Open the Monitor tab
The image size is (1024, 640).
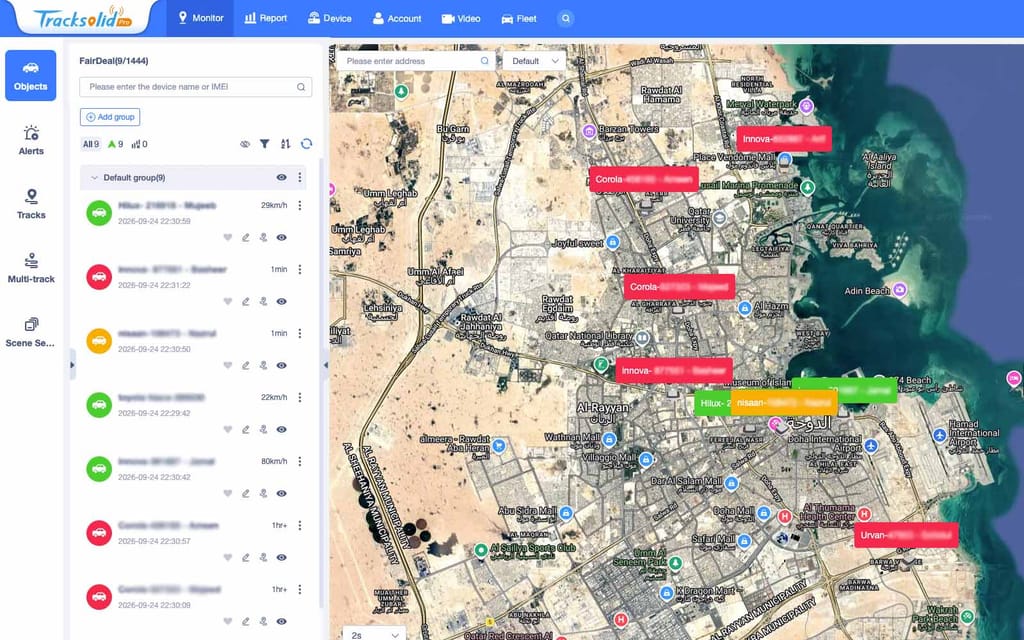(x=201, y=18)
